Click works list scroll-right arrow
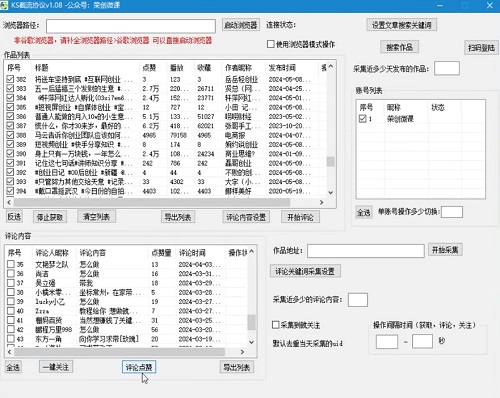The width and height of the screenshot is (500, 398). click(321, 202)
